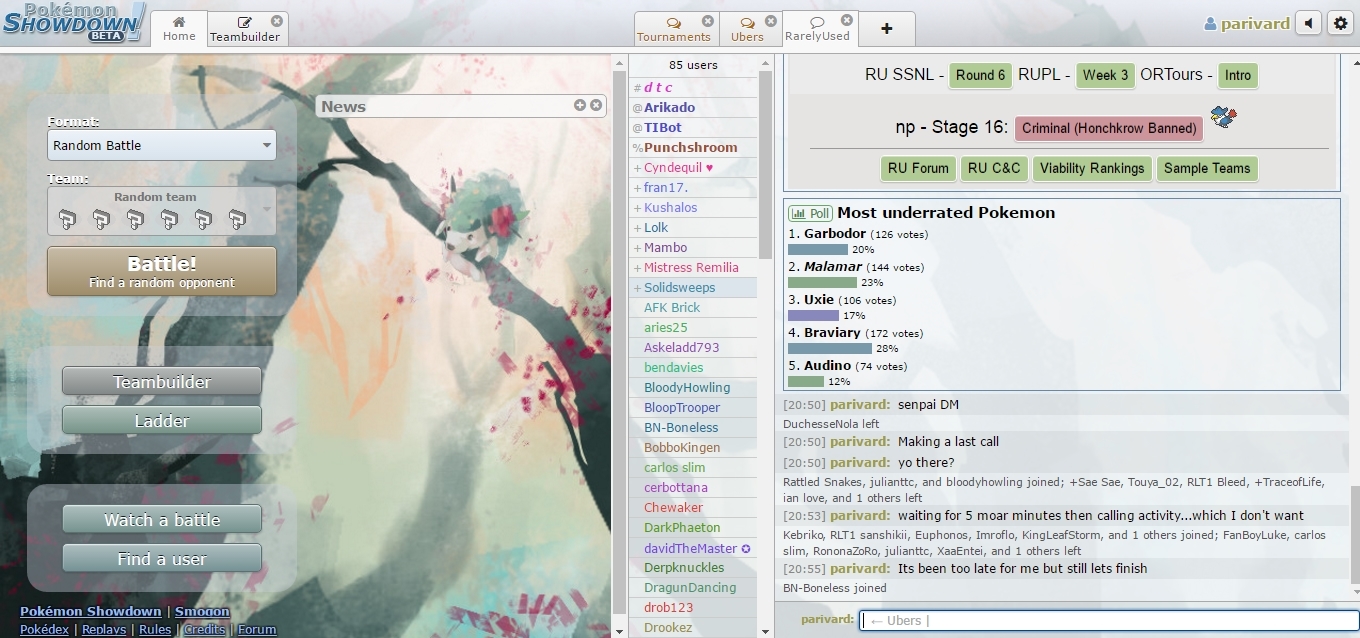This screenshot has height=638, width=1360.
Task: Select user TIBot in user list
Action: click(692, 127)
